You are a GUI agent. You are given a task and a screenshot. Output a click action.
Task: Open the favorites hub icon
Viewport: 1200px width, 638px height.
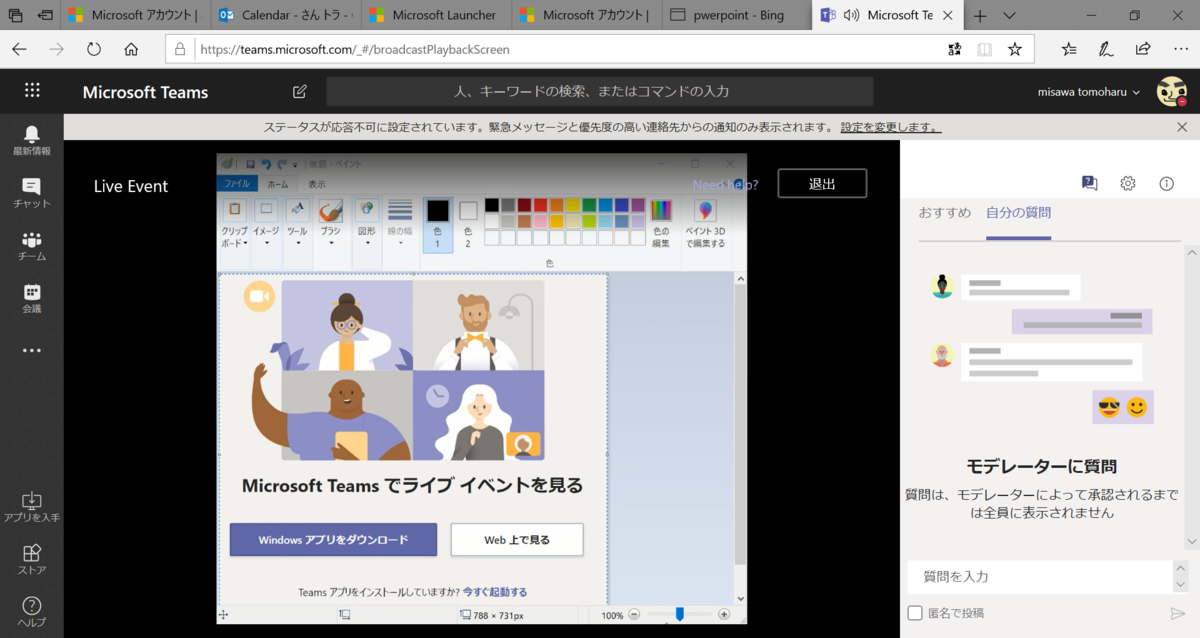[1069, 48]
